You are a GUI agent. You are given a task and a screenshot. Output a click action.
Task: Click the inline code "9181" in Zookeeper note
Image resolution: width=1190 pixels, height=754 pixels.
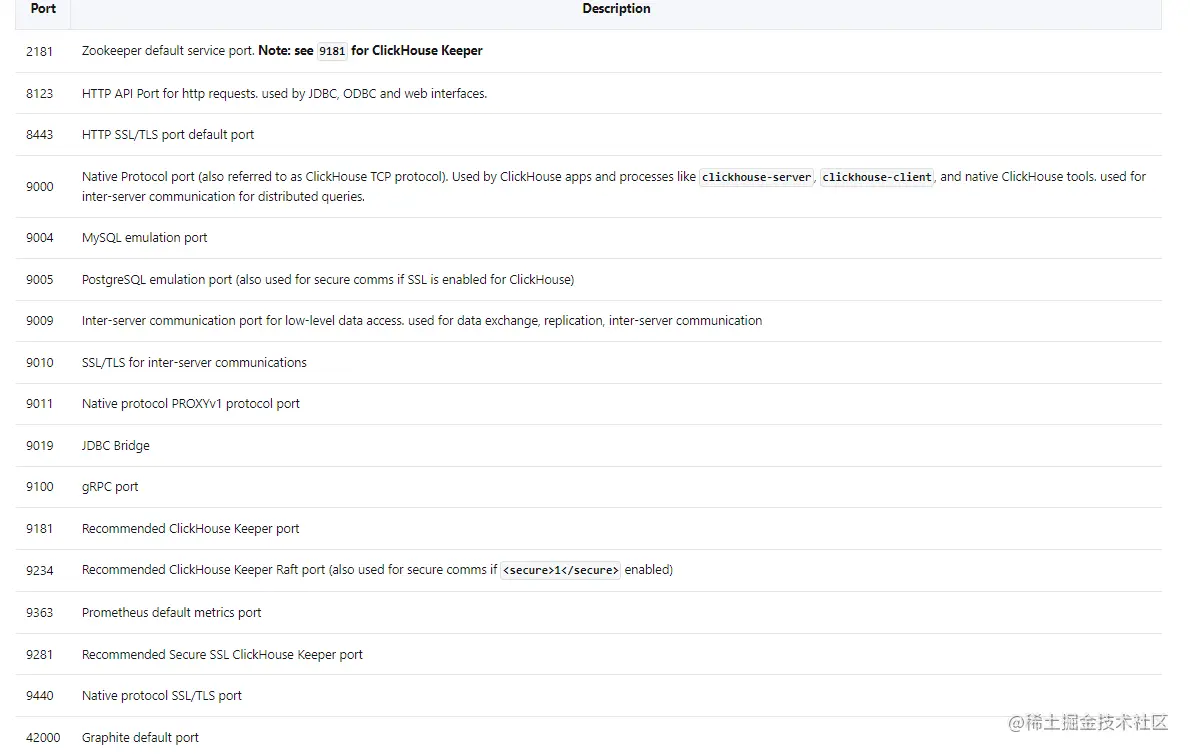(332, 51)
